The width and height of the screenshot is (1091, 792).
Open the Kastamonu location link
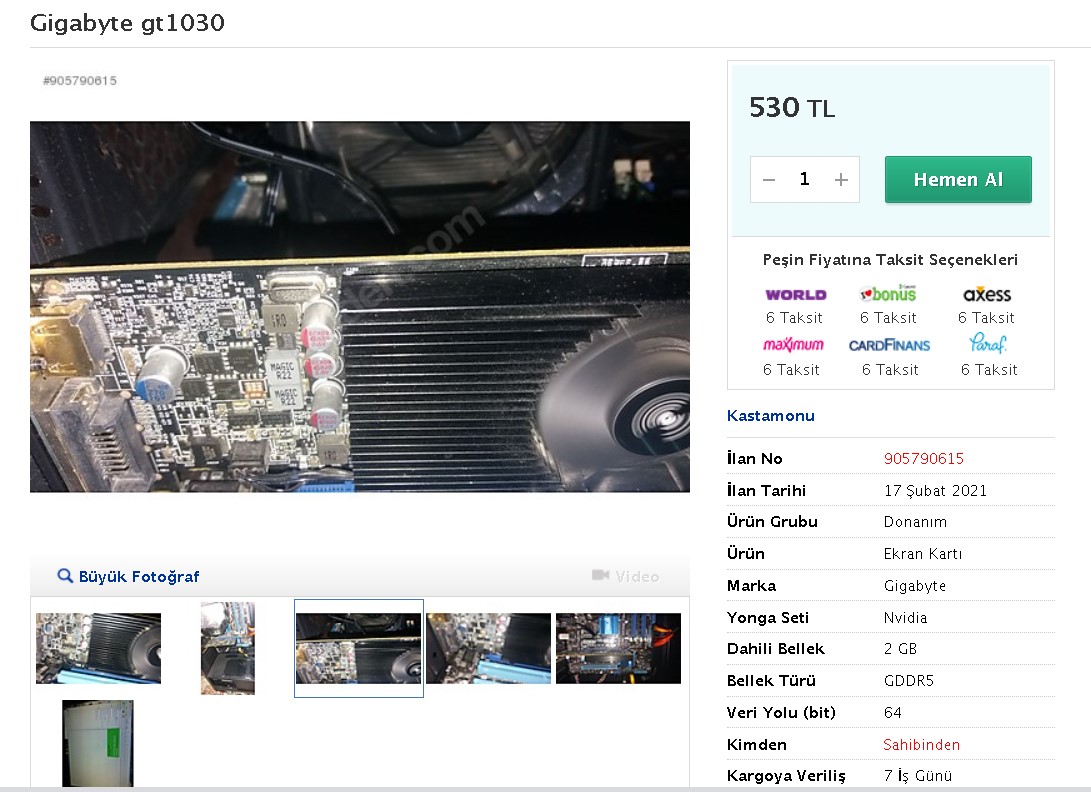click(x=770, y=415)
